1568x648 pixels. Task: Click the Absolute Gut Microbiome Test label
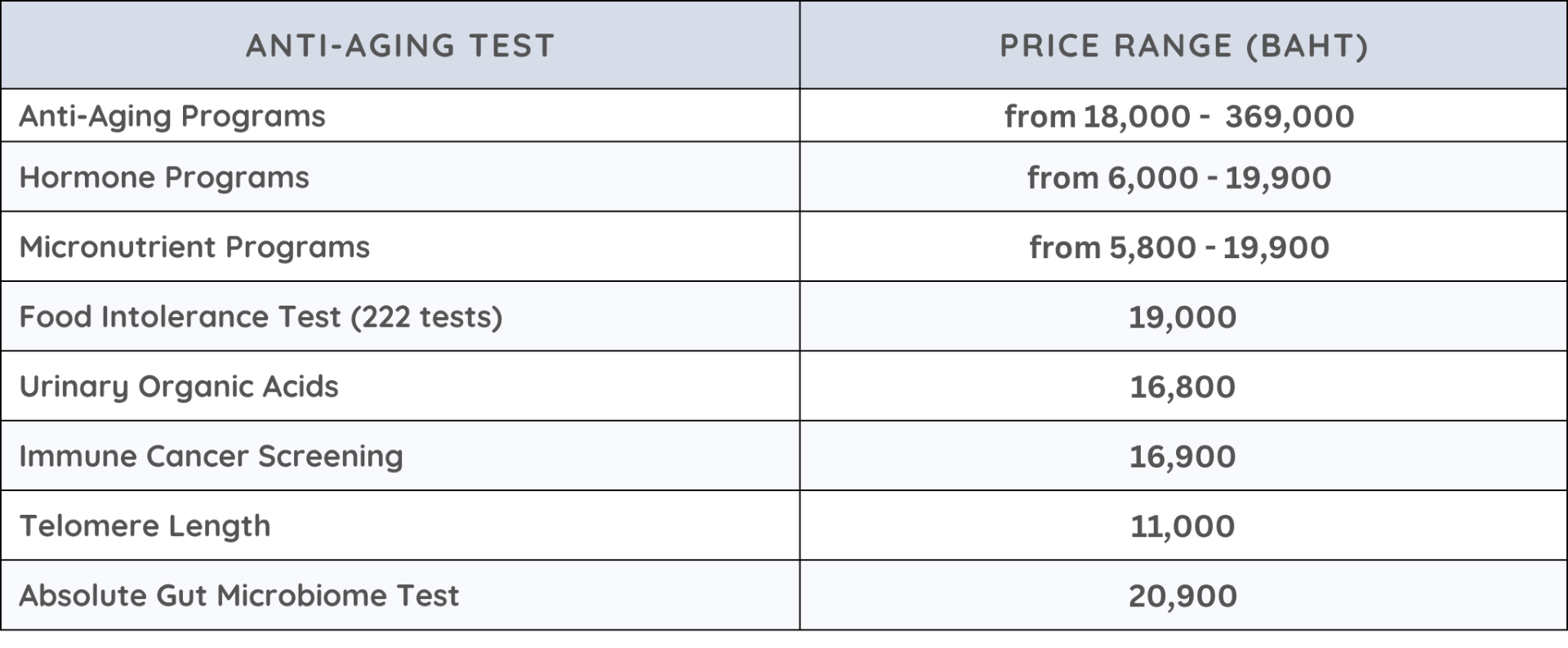[238, 596]
